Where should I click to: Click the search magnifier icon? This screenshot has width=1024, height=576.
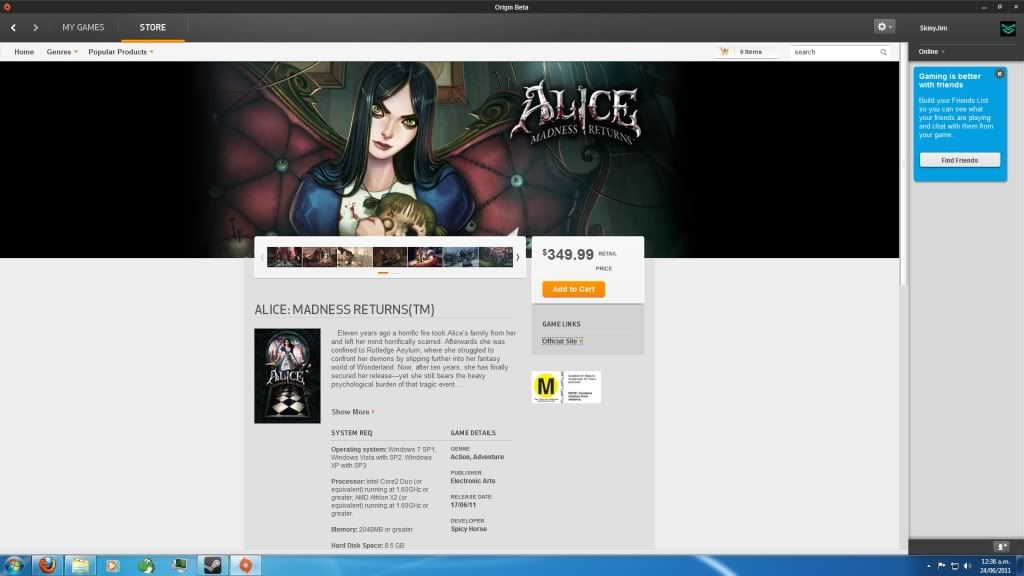pyautogui.click(x=884, y=52)
